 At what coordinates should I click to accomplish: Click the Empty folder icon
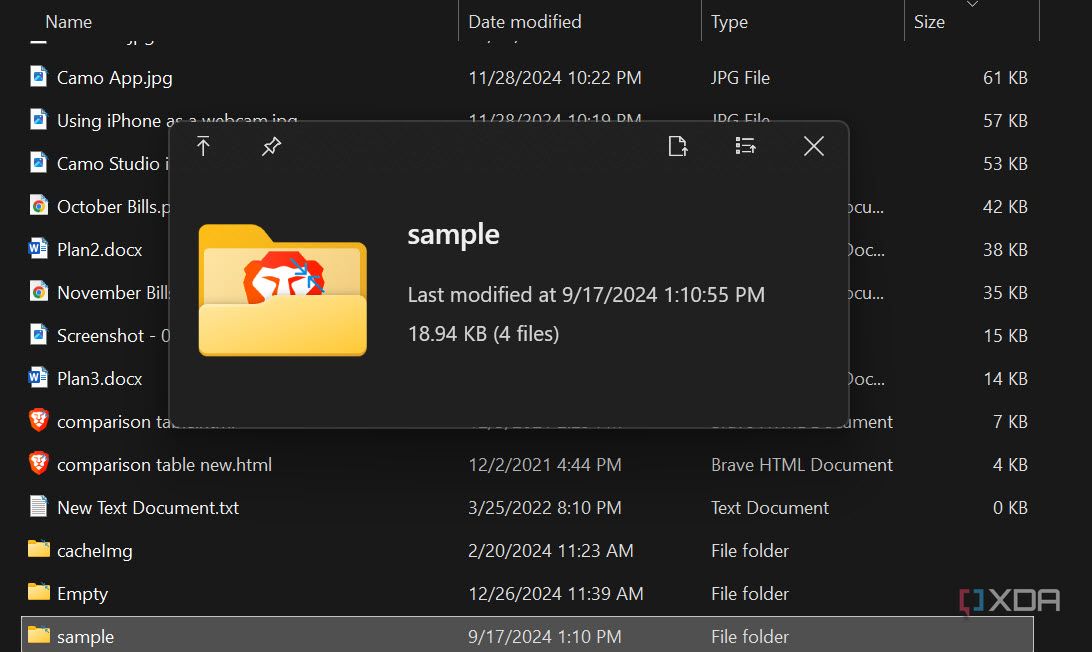click(39, 592)
